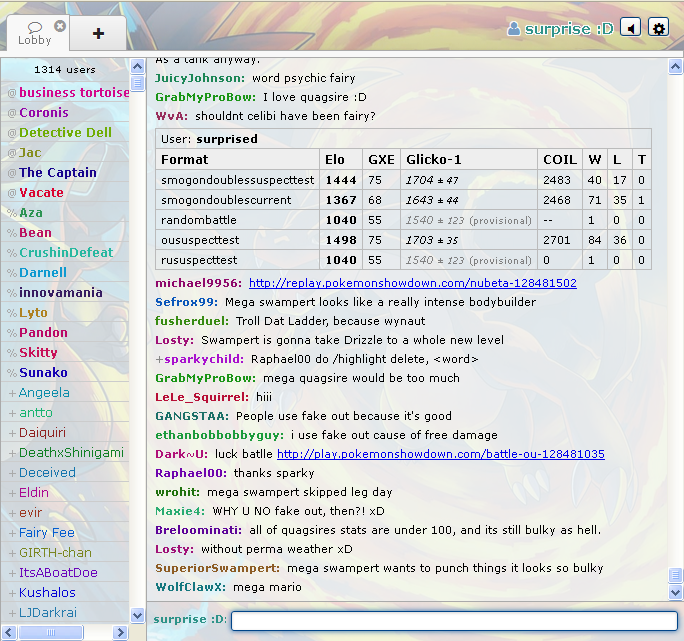Focus the chat message input field
This screenshot has width=684, height=641.
tap(454, 620)
